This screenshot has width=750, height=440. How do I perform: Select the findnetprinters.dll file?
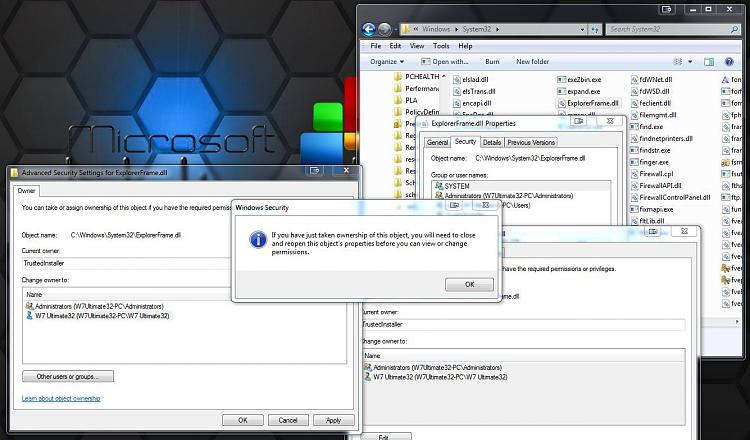(x=662, y=139)
